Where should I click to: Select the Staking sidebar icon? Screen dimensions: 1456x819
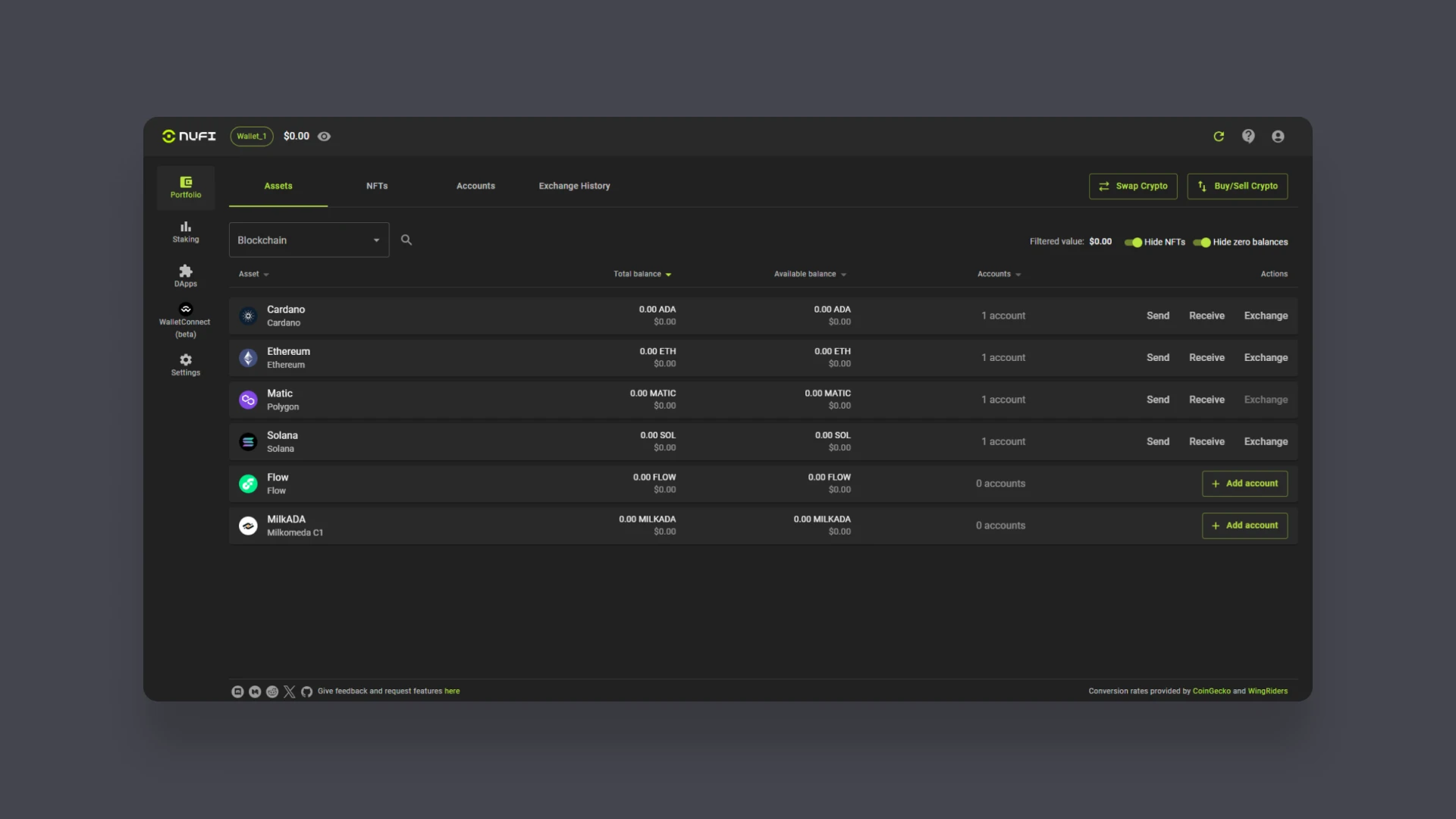point(185,231)
